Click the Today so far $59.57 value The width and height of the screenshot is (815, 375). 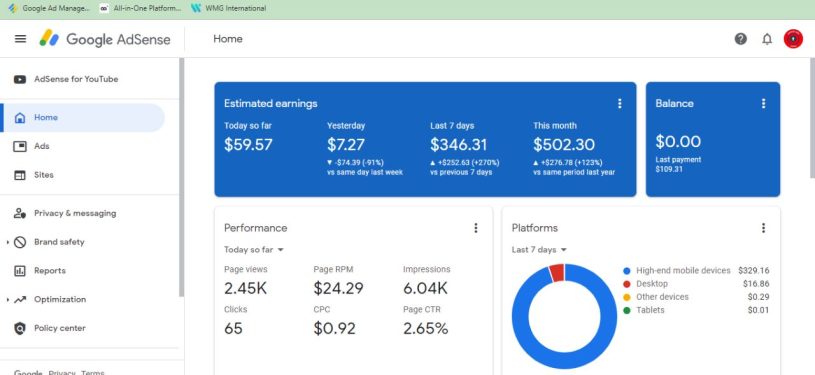(x=248, y=145)
